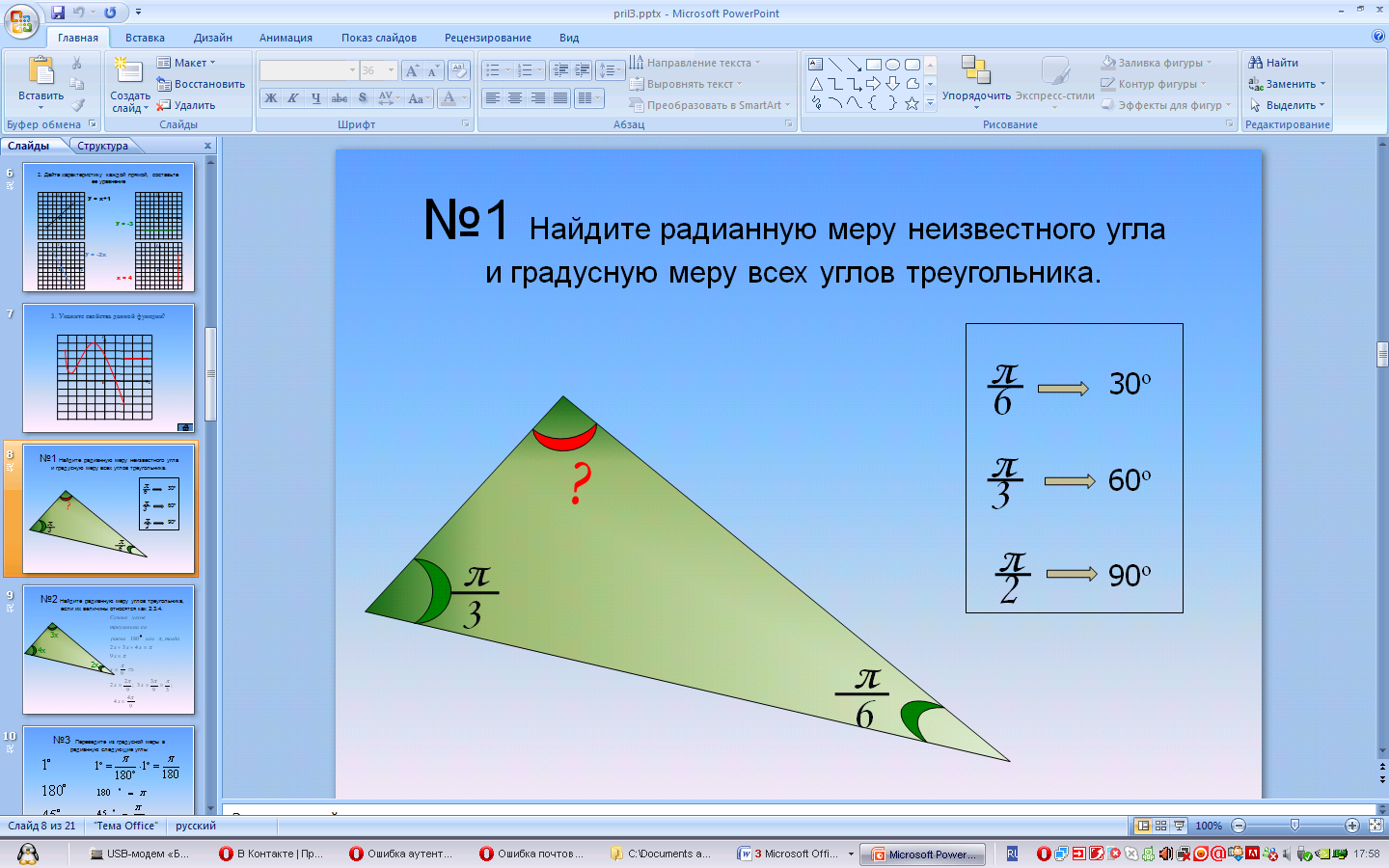
Task: Click the slide panel vertical scrollbar
Action: tap(210, 374)
